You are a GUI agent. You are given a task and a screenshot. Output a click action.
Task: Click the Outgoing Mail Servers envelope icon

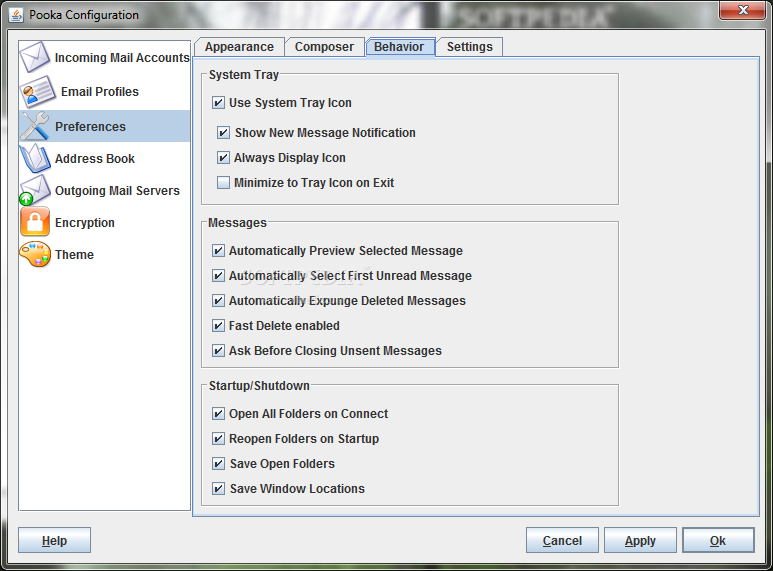[35, 190]
